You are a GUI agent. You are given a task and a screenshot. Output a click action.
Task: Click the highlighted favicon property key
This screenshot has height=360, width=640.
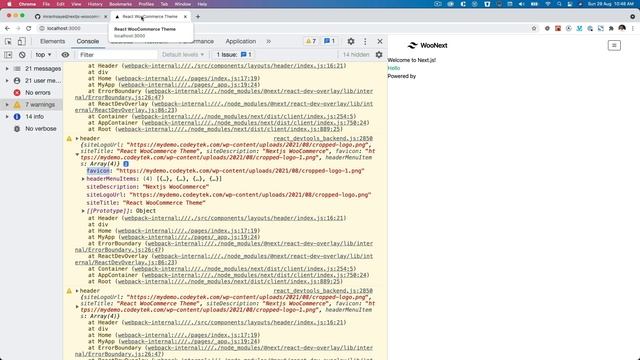pos(98,171)
